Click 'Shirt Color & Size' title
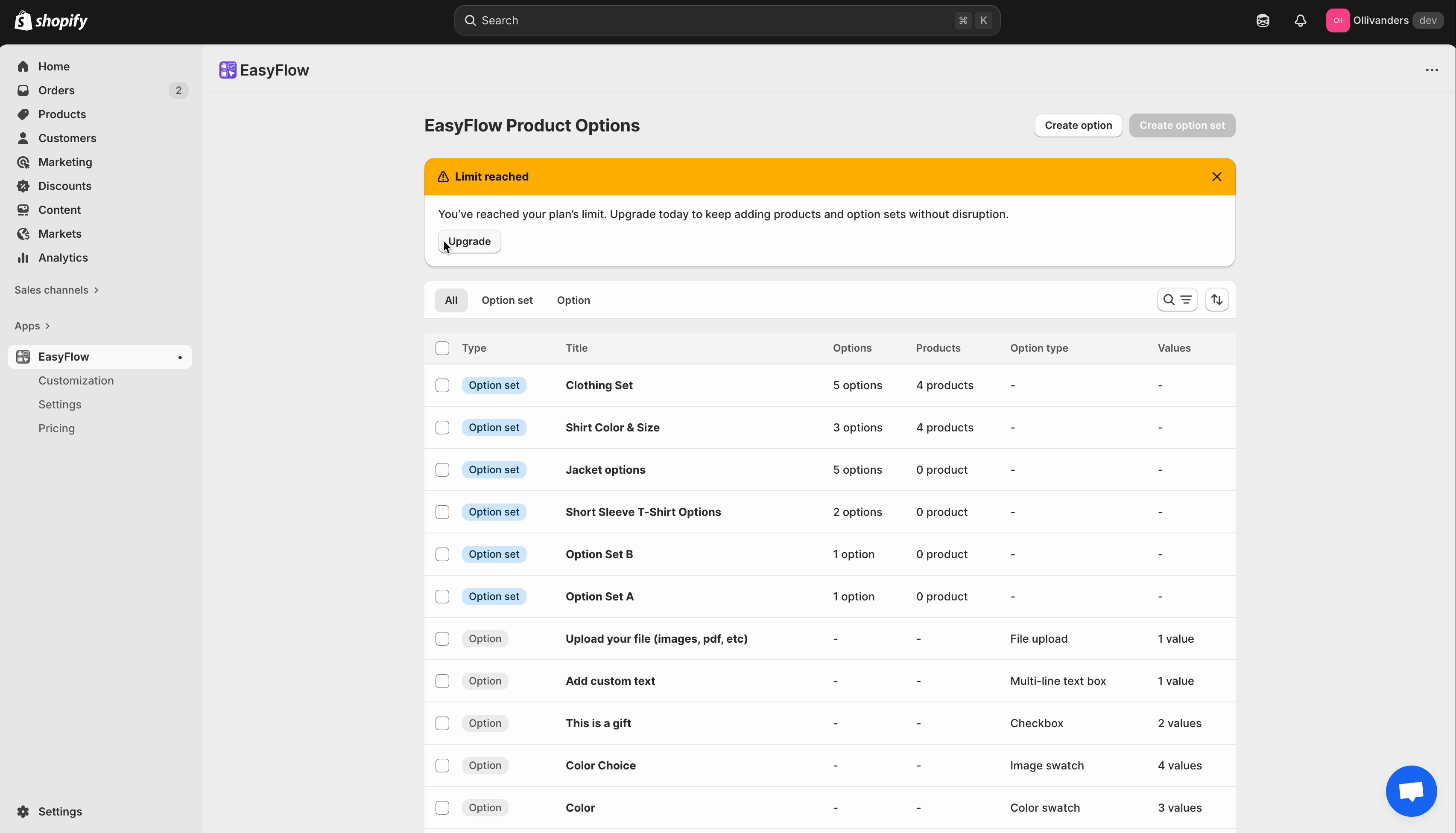 click(612, 428)
